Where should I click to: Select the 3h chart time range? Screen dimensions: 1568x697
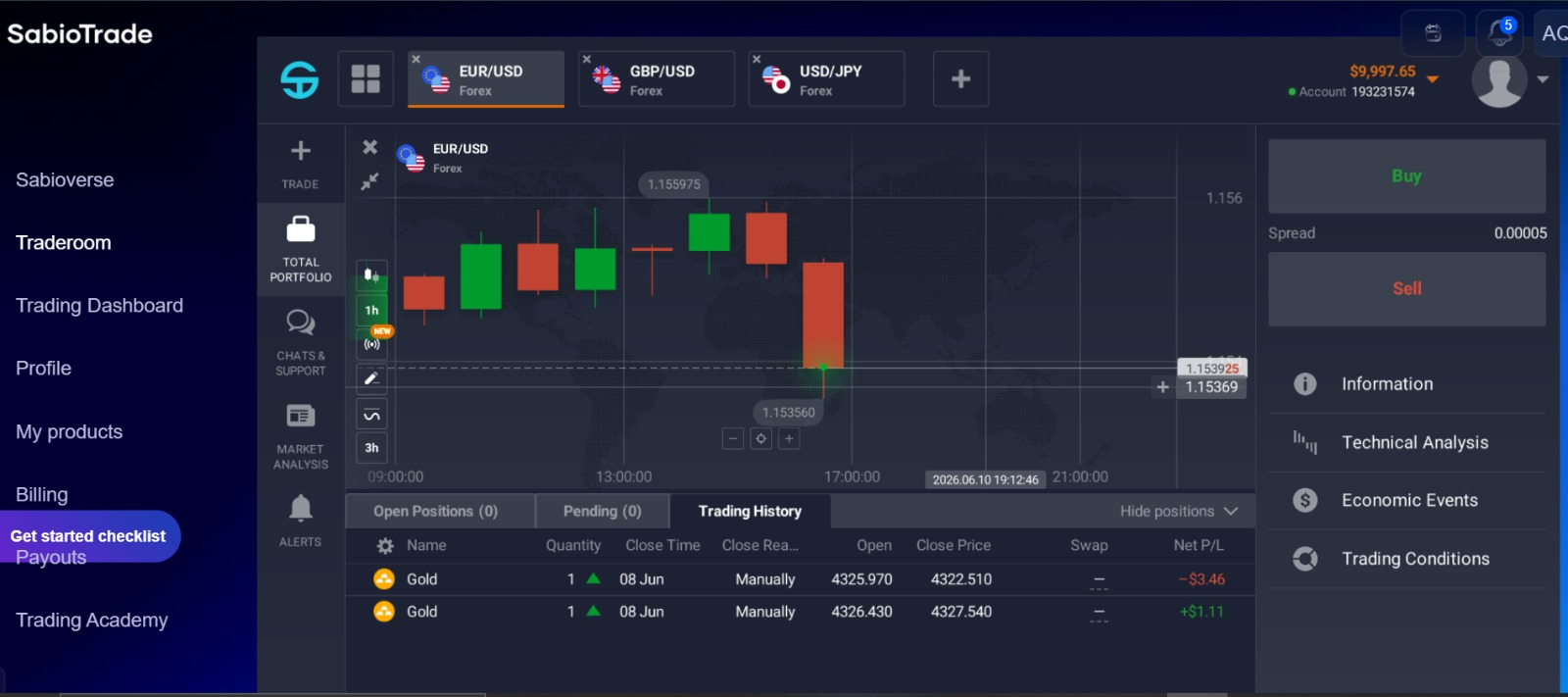[371, 448]
